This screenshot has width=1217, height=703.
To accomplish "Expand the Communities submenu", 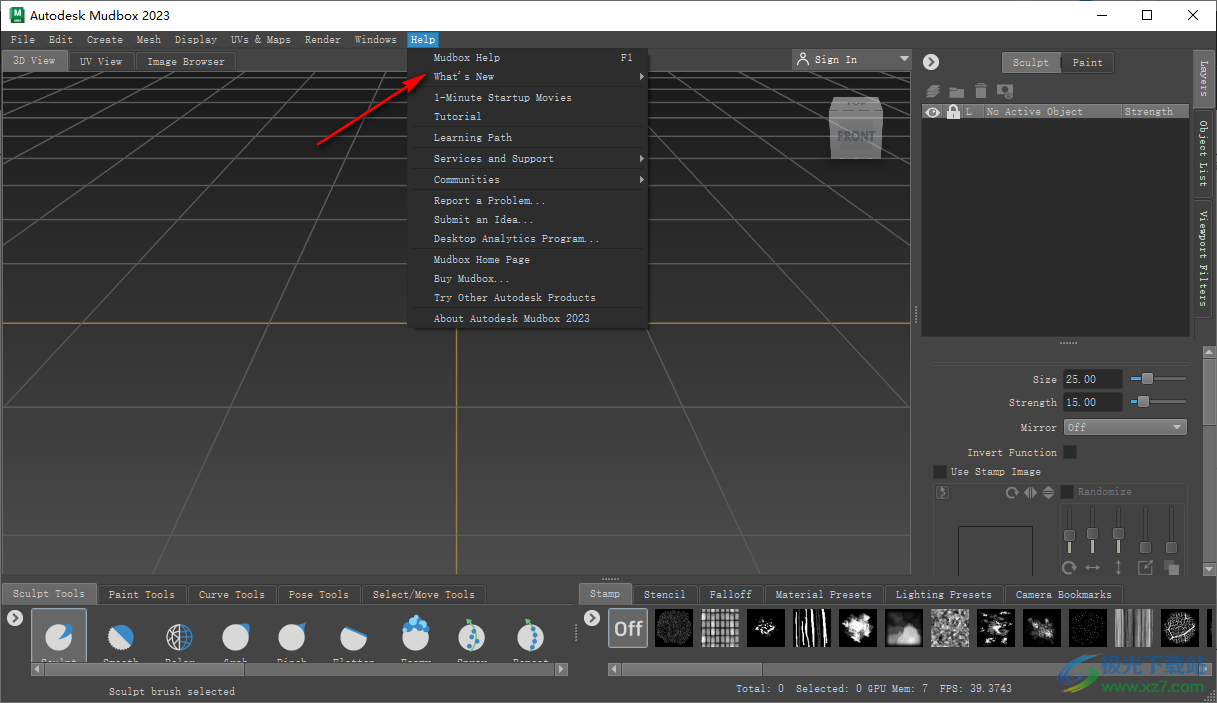I will 529,180.
